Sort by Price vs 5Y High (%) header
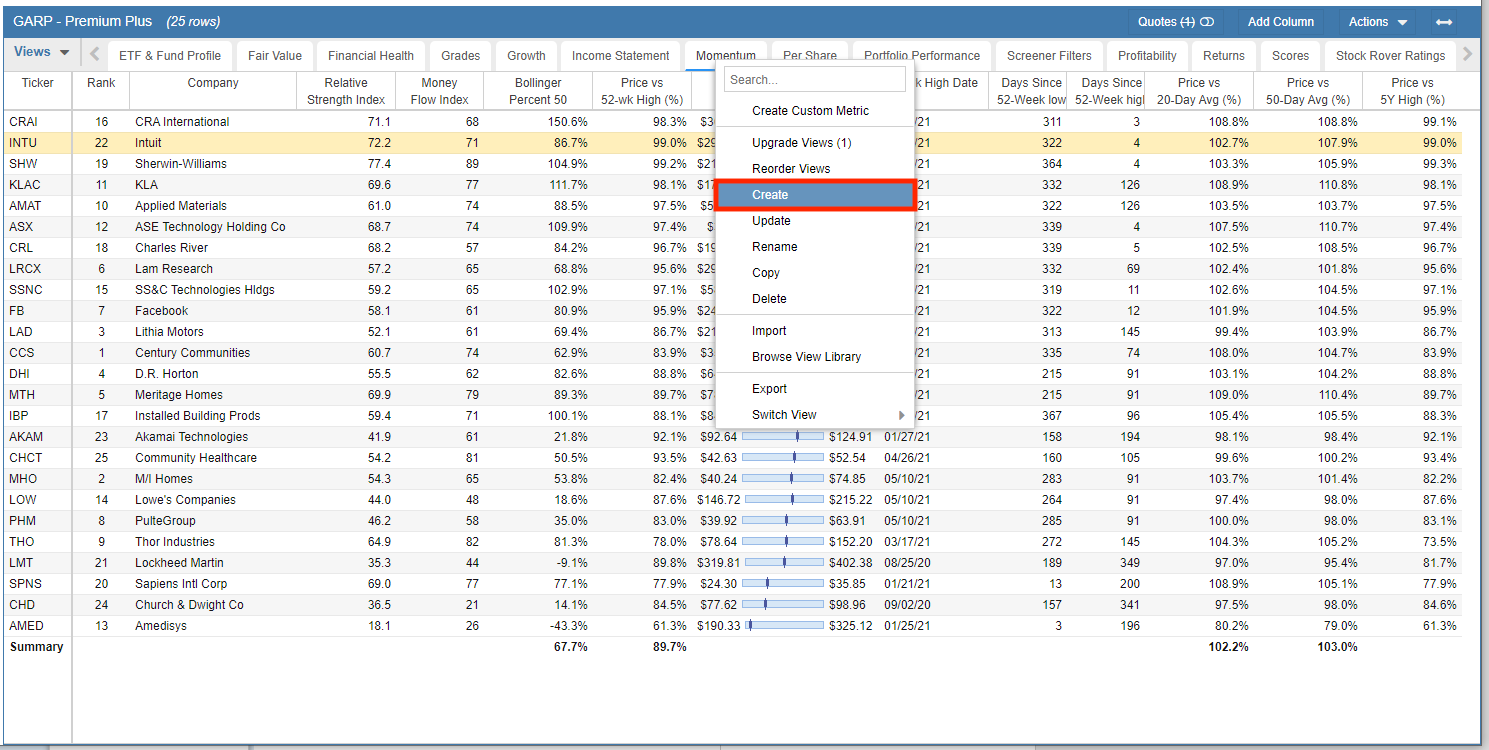 pos(1412,90)
